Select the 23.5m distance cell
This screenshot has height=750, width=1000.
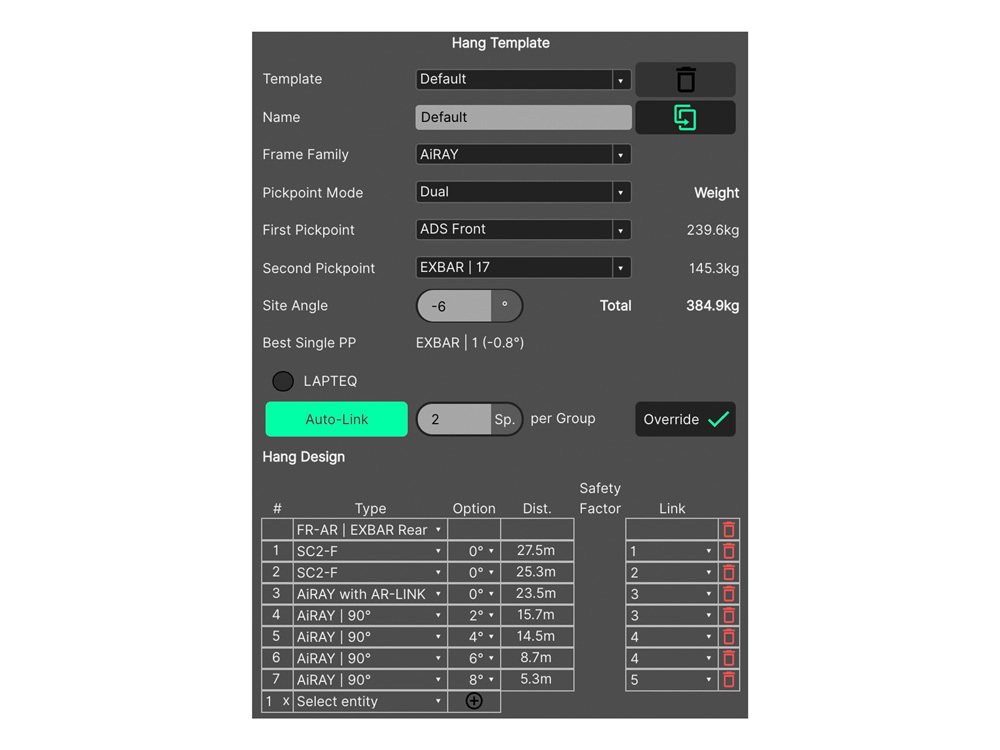point(537,594)
